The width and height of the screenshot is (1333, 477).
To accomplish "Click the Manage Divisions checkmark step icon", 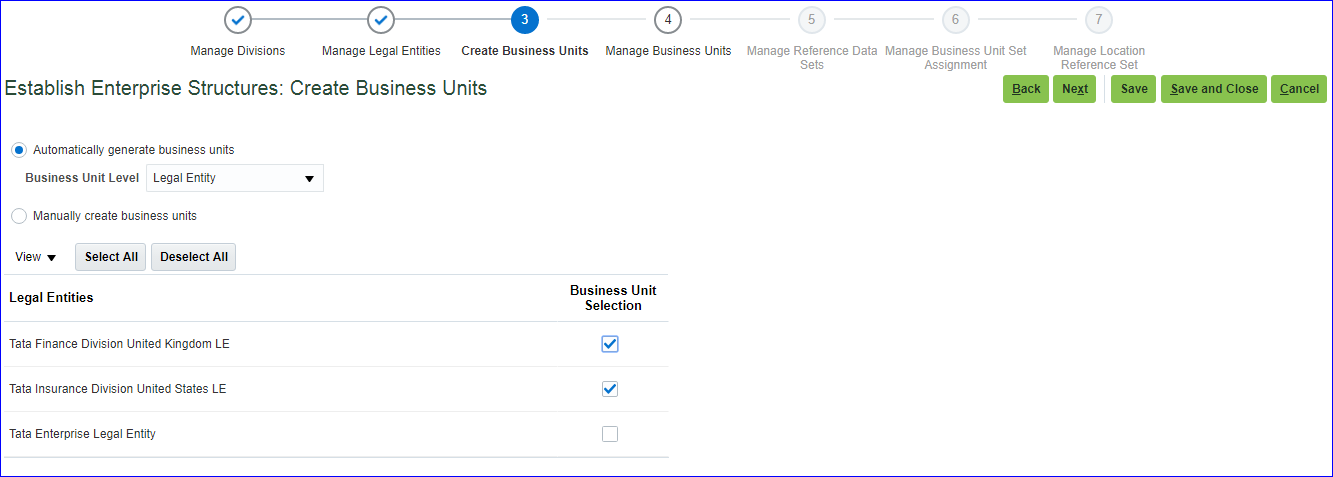I will [238, 20].
